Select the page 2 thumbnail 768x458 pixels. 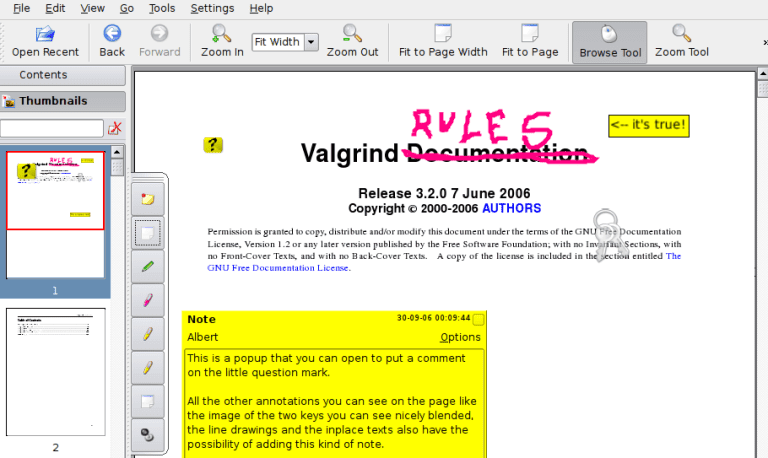pyautogui.click(x=55, y=371)
